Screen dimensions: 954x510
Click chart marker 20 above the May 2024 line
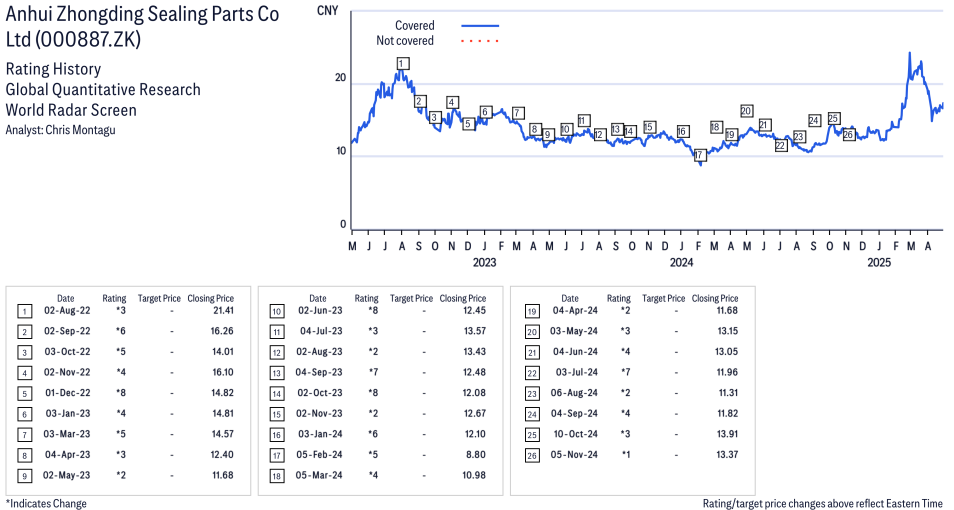point(747,111)
